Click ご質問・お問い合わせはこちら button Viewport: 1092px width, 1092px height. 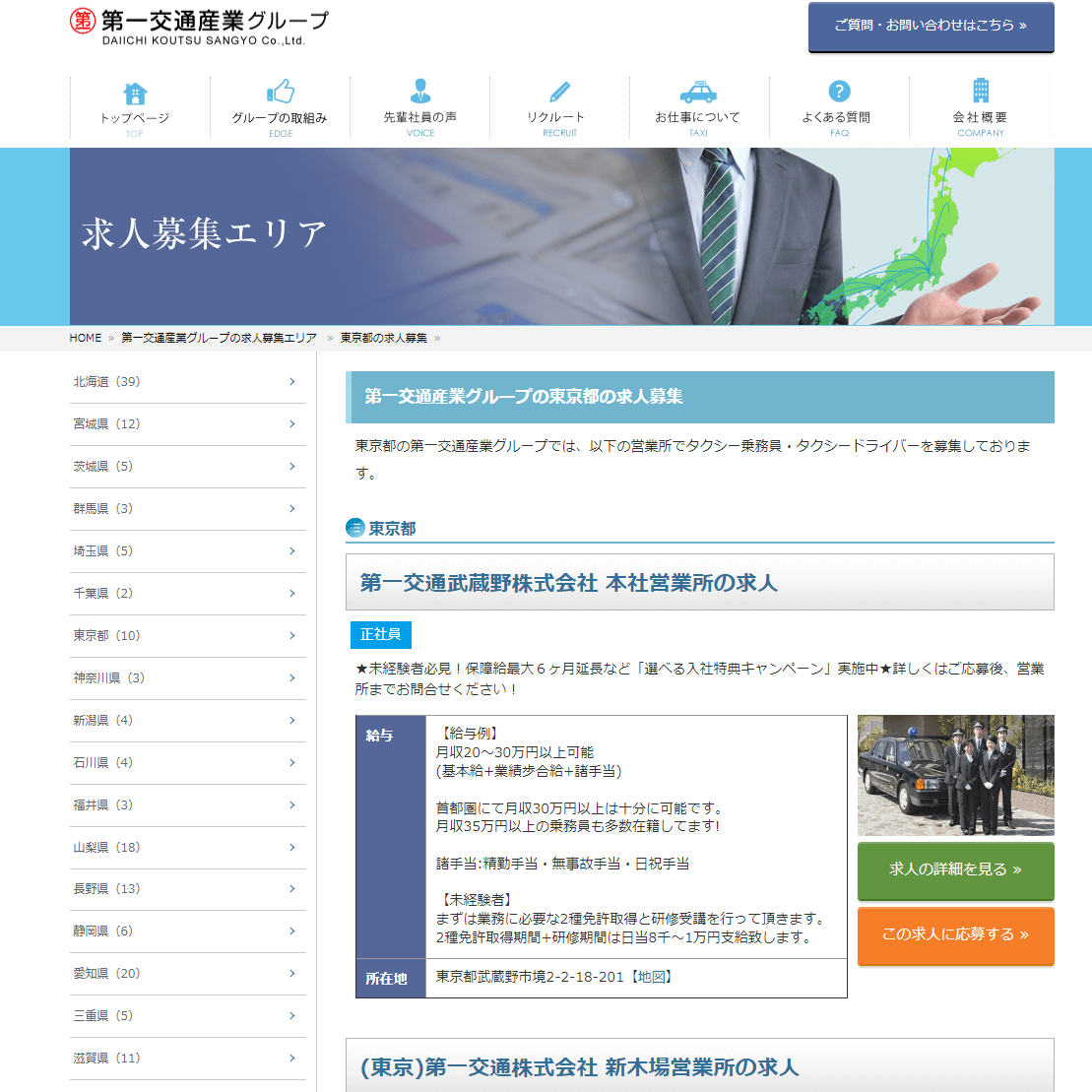[x=931, y=28]
